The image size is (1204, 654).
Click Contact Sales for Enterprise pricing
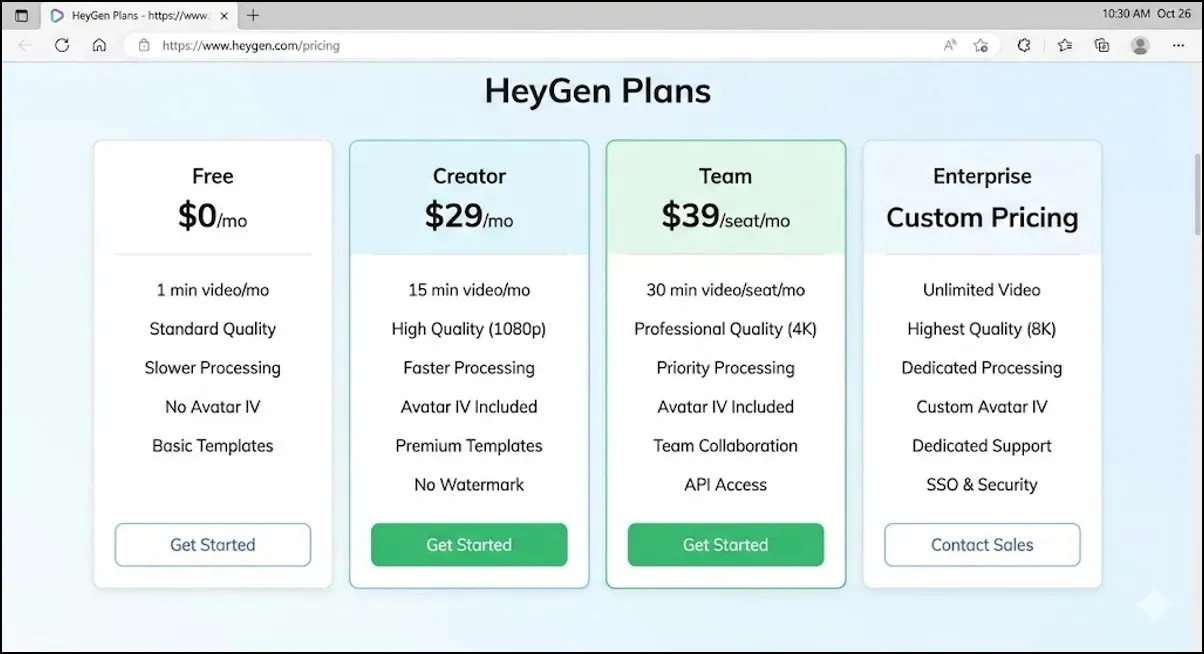tap(981, 545)
